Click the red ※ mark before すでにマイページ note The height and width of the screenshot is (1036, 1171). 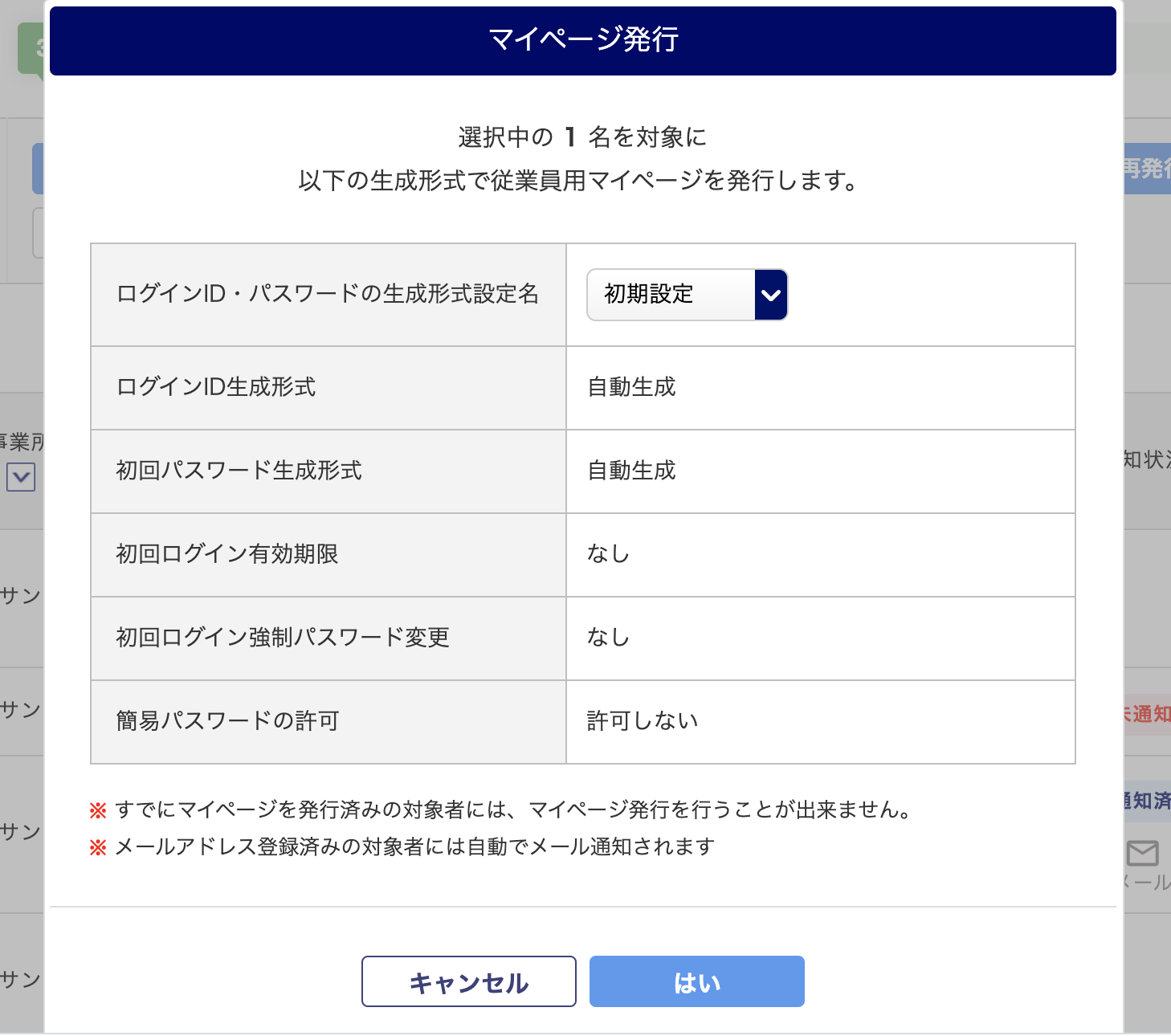click(x=98, y=810)
